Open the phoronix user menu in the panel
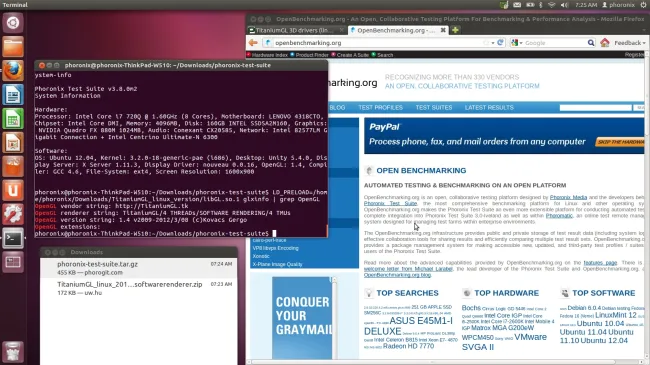 (618, 5)
